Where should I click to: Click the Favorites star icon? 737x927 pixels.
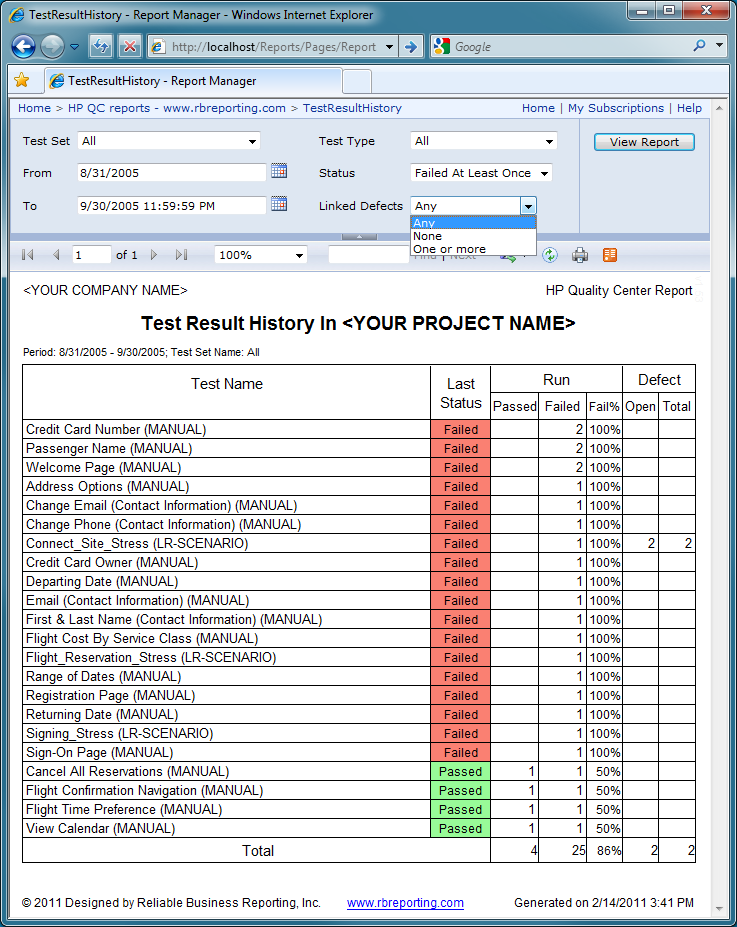(x=22, y=80)
